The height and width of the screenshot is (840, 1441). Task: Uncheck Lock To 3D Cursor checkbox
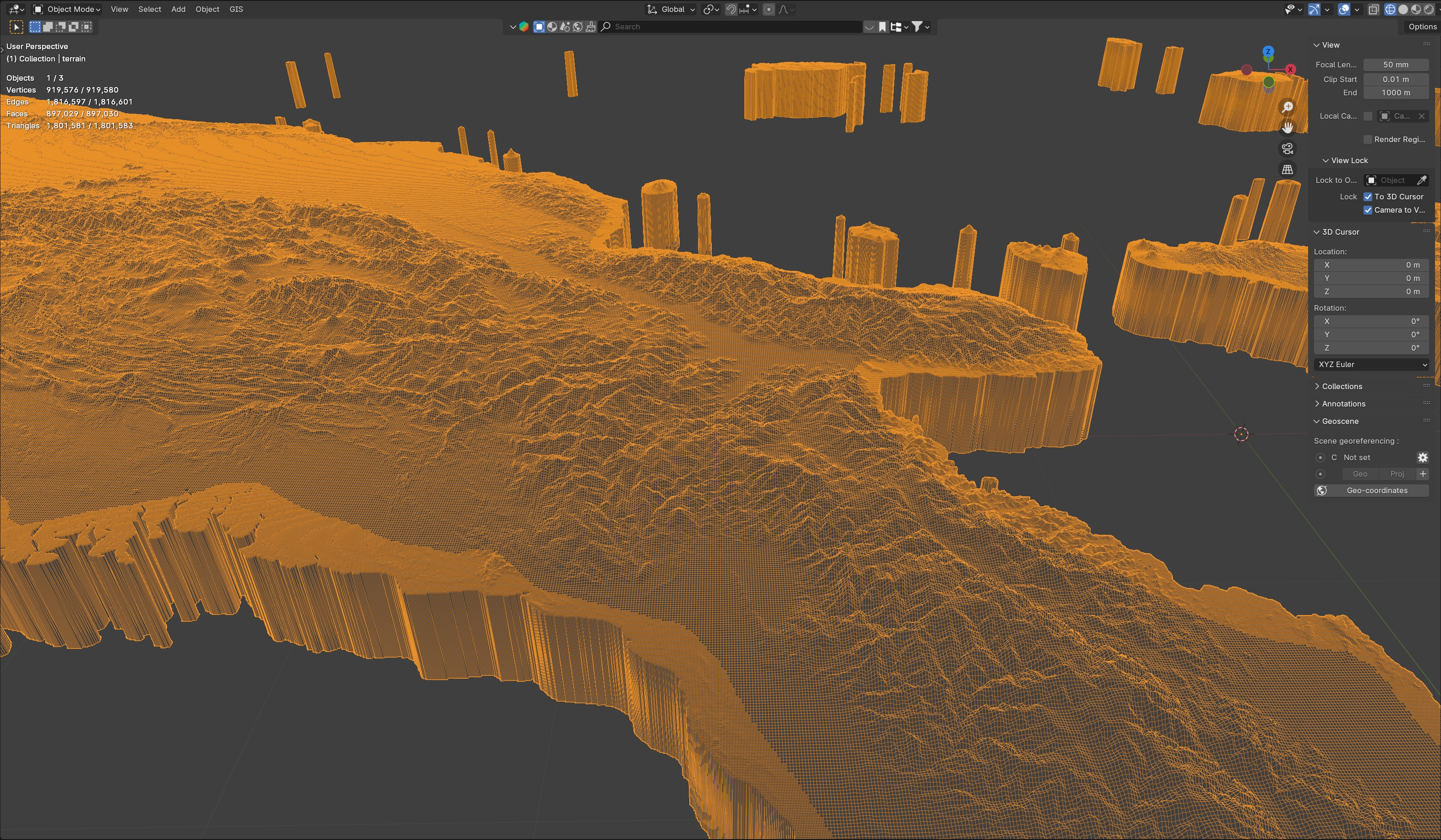pyautogui.click(x=1368, y=197)
